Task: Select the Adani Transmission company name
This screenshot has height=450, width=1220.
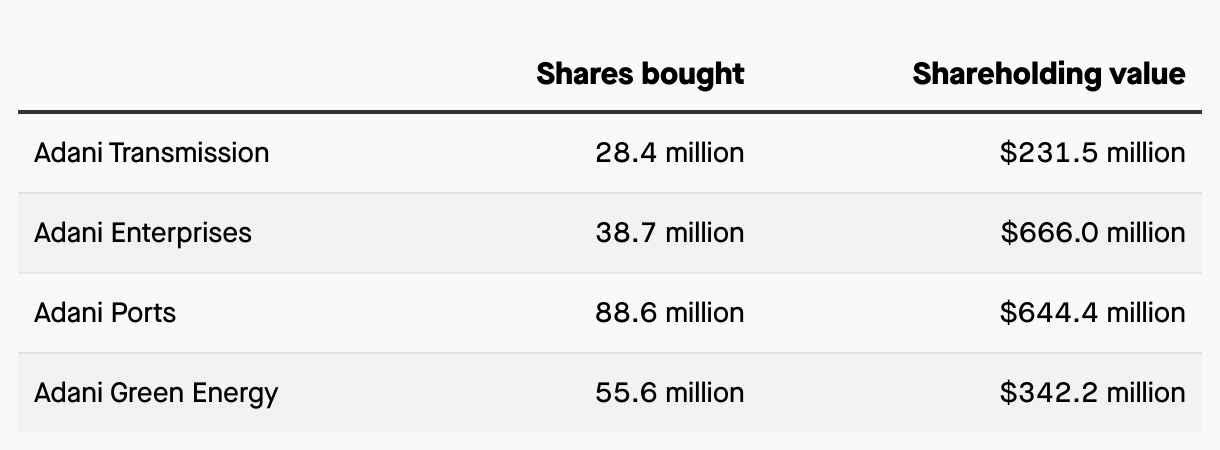Action: (x=151, y=153)
